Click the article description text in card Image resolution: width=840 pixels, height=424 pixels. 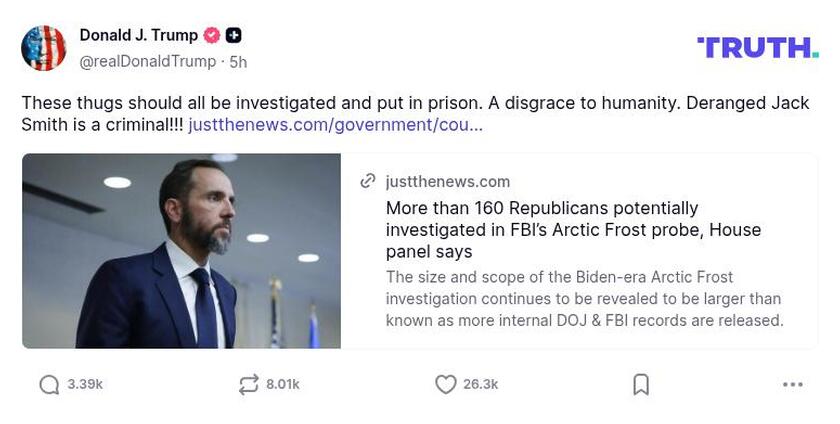[584, 298]
